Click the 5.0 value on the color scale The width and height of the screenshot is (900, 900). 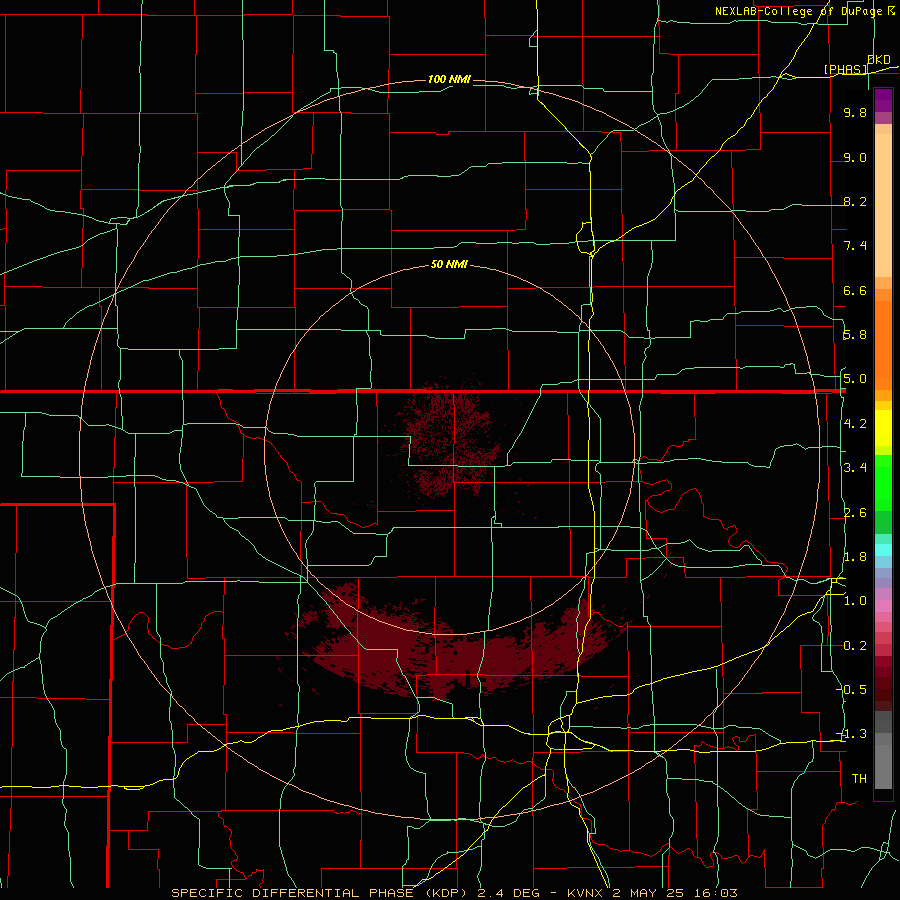(x=855, y=379)
